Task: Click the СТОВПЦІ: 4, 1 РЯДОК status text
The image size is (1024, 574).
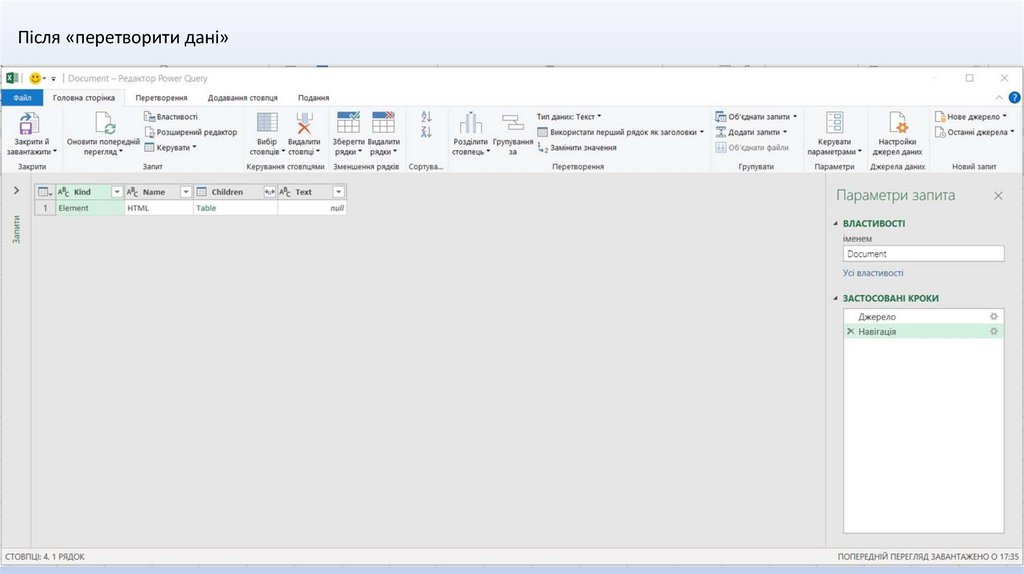Action: pyautogui.click(x=45, y=557)
